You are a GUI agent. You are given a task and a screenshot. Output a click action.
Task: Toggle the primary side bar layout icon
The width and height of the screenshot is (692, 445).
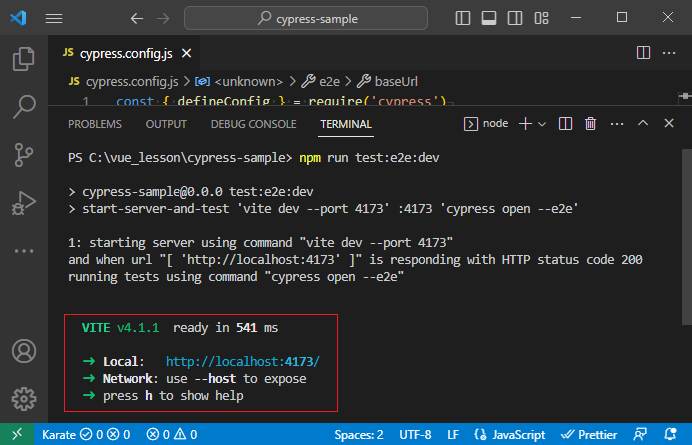(x=463, y=18)
